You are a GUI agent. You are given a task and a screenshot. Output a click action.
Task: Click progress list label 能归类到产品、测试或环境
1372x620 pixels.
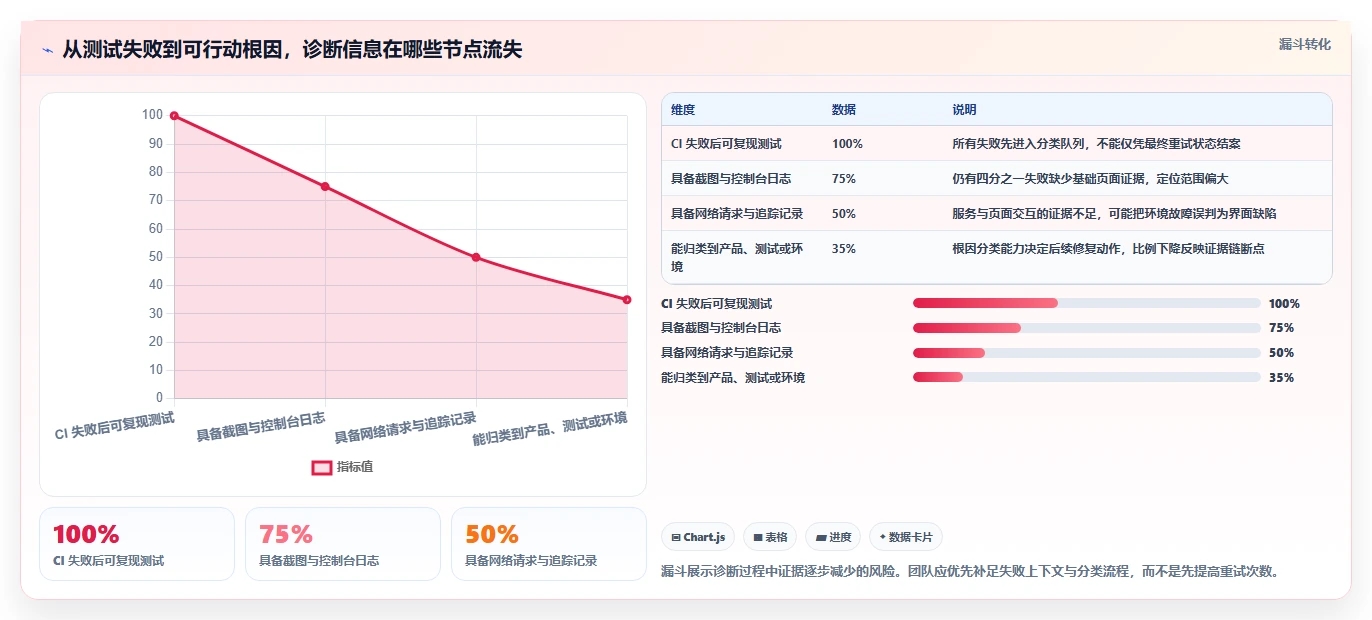[733, 377]
